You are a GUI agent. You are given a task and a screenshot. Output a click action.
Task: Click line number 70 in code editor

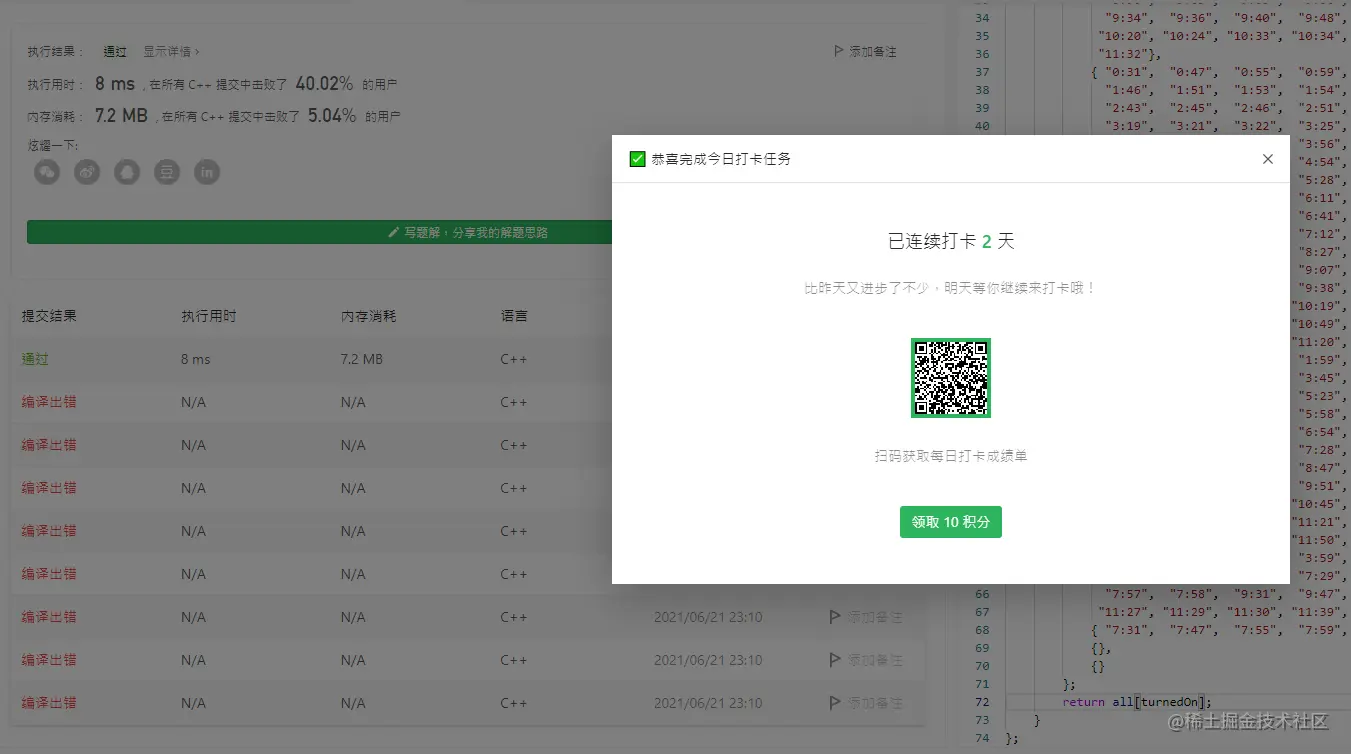[x=981, y=666]
